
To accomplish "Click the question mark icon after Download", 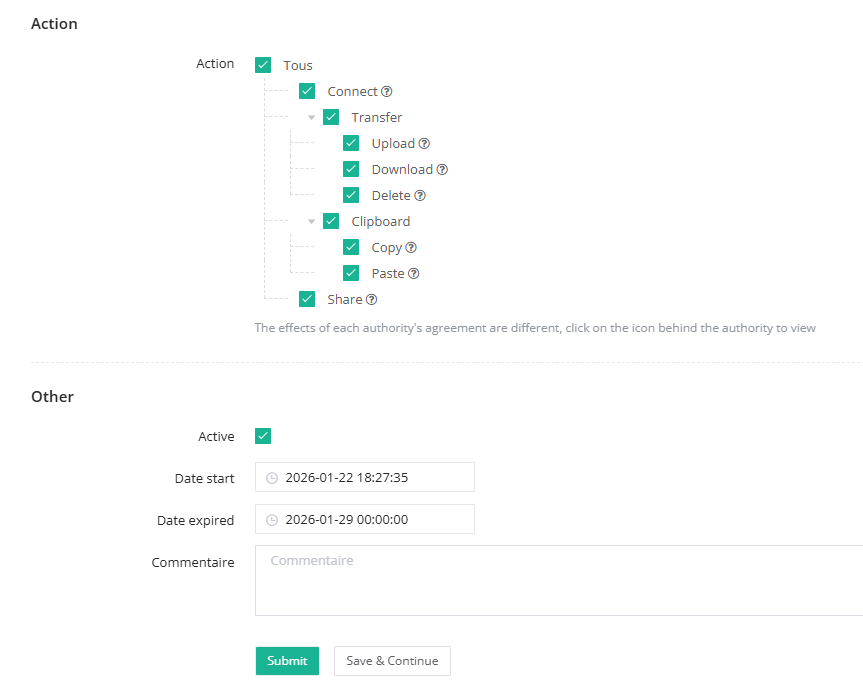I will point(442,170).
